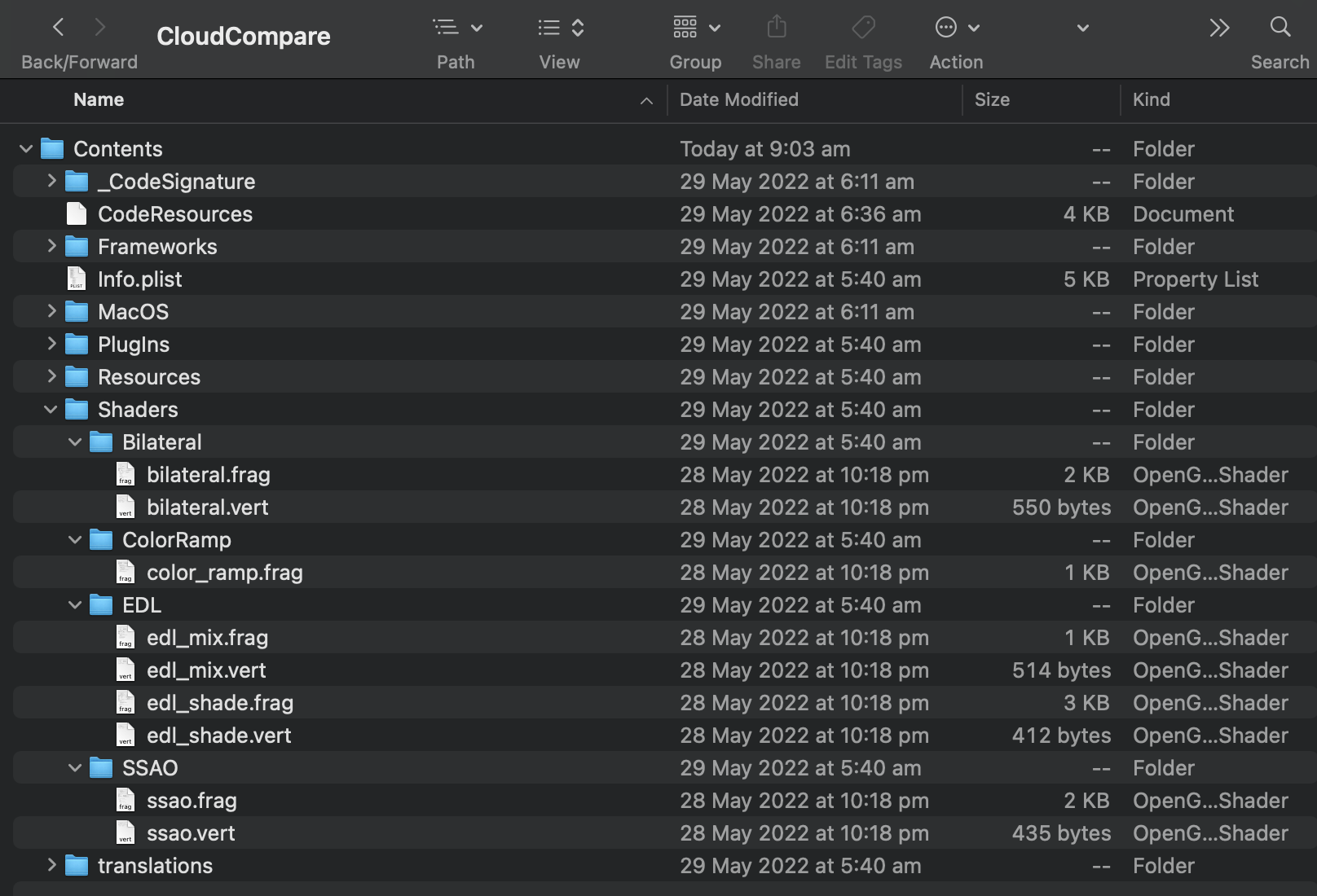Click the Date Modified column header
The image size is (1317, 896).
(738, 99)
